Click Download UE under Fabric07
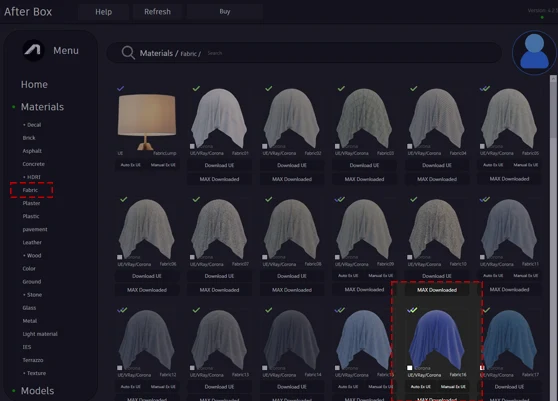 pyautogui.click(x=219, y=276)
